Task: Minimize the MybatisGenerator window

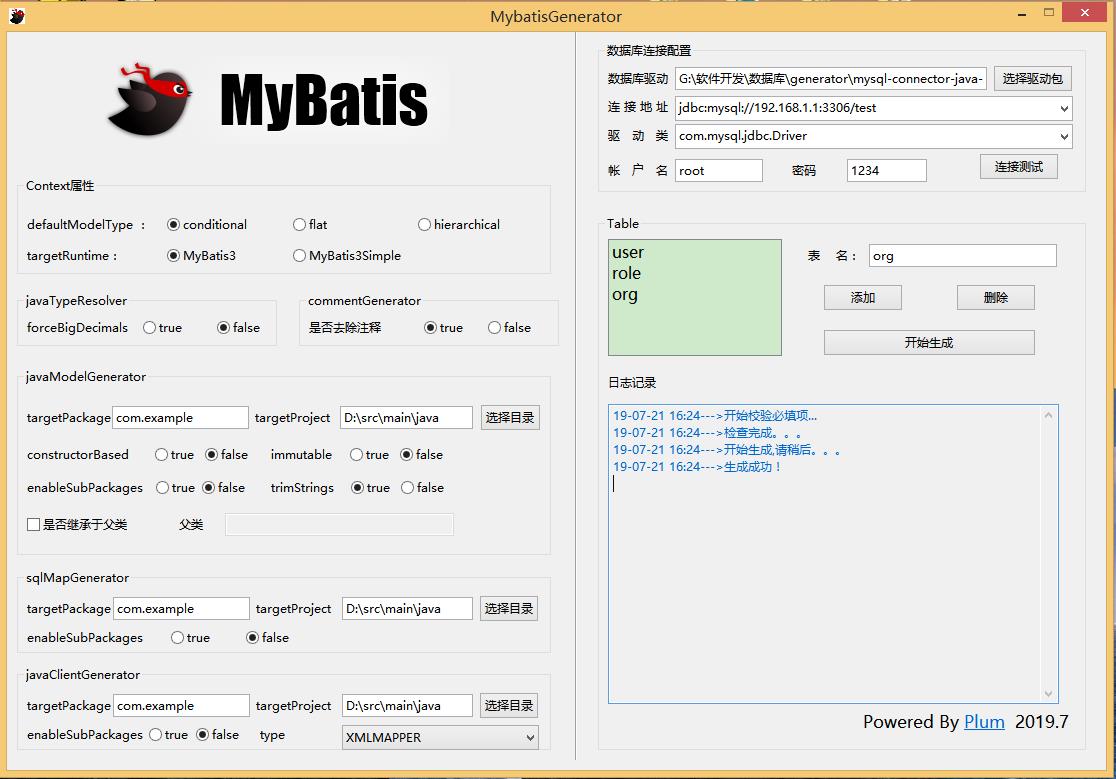Action: 1022,14
